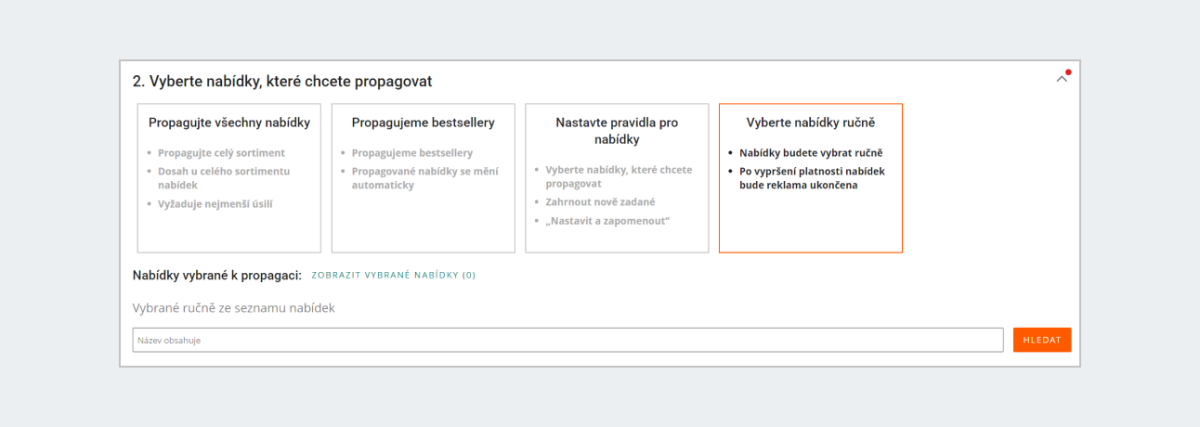
Task: Click bullet "Vyžaduje nejmenší úsilí"
Action: (x=215, y=204)
